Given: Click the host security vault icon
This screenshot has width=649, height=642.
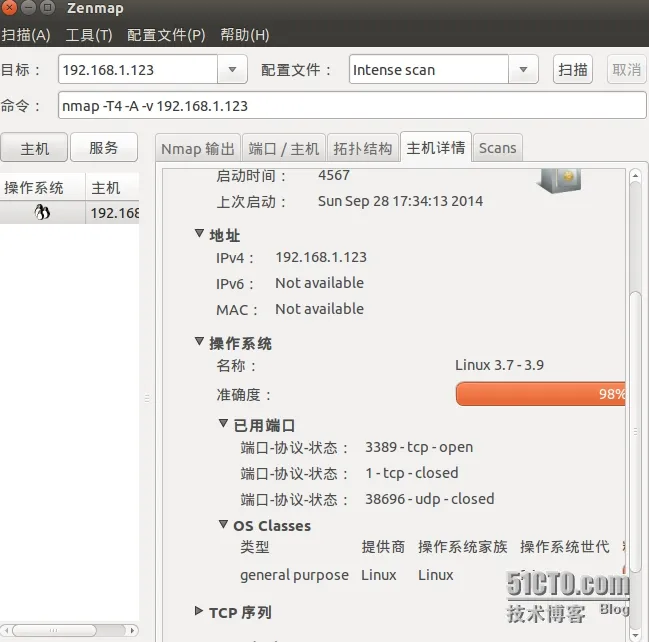Looking at the screenshot, I should click(560, 180).
